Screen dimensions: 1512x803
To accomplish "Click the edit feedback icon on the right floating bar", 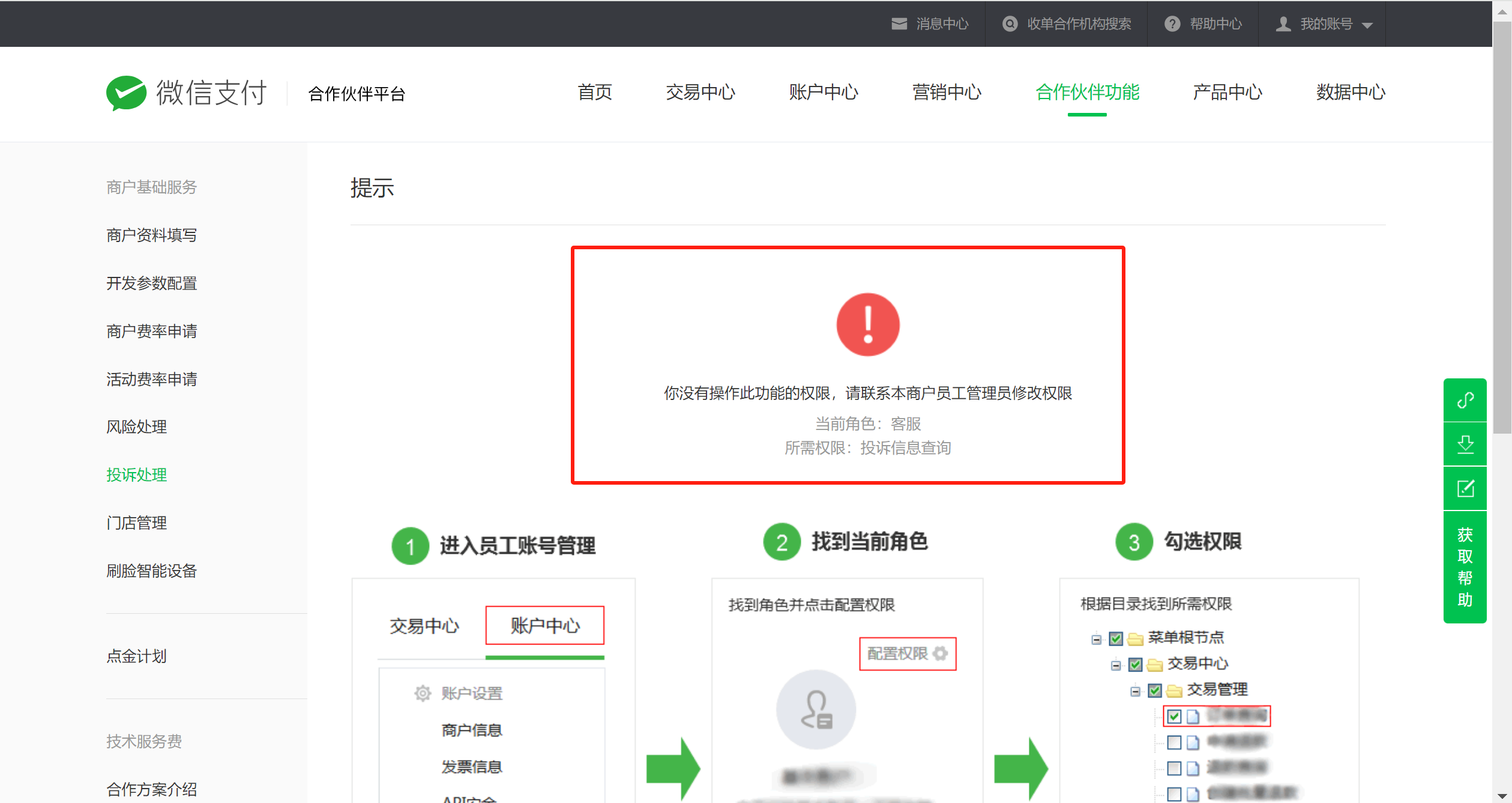I will pos(1465,488).
